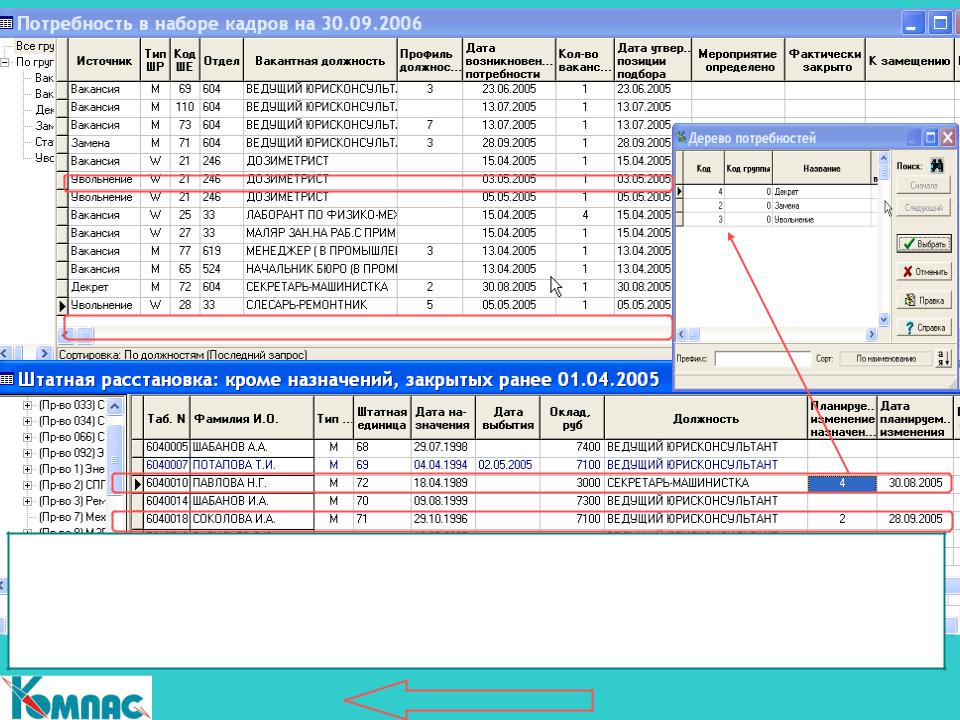Viewport: 960px width, 720px height.
Task: Select the ПОТАПОВА Т.И. employee cell
Action: pyautogui.click(x=252, y=465)
